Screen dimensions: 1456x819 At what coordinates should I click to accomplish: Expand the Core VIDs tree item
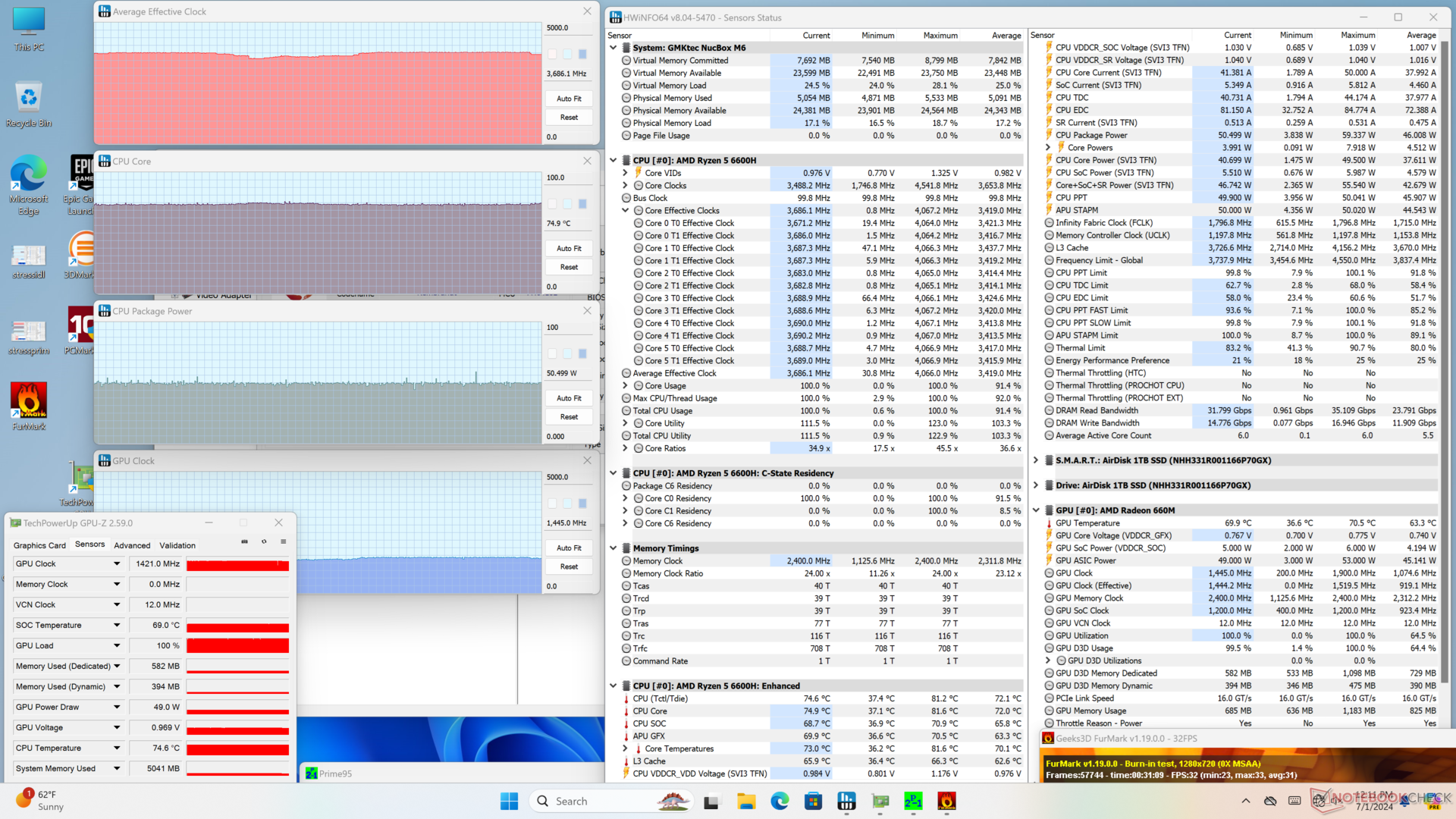[x=625, y=173]
